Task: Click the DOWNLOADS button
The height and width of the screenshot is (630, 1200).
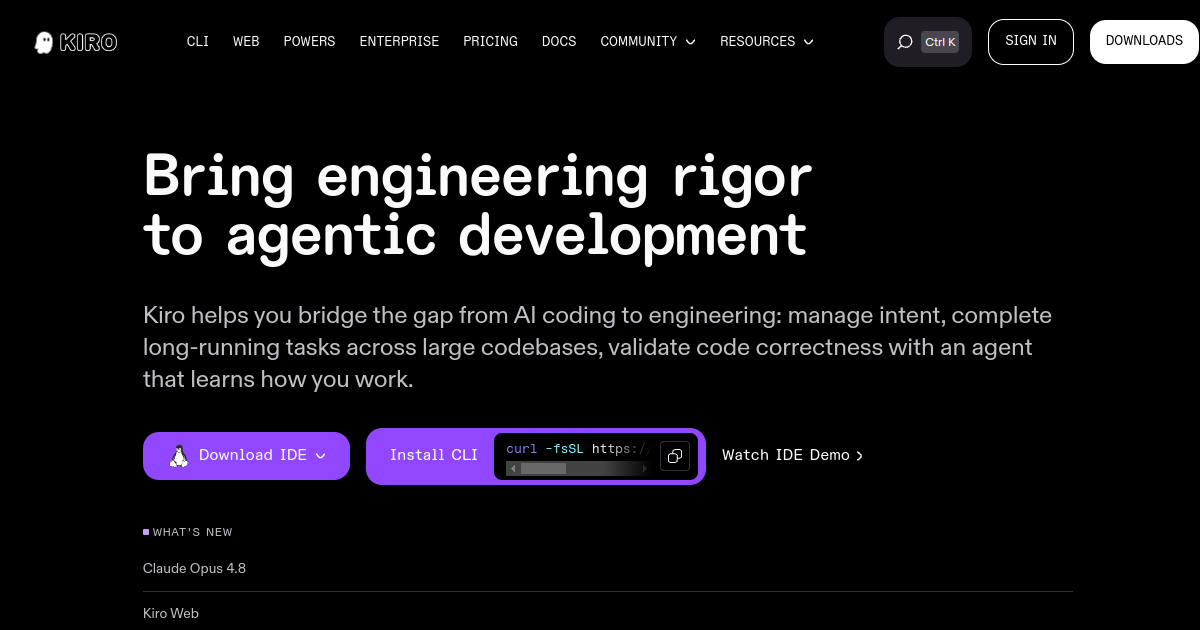Action: [x=1144, y=42]
